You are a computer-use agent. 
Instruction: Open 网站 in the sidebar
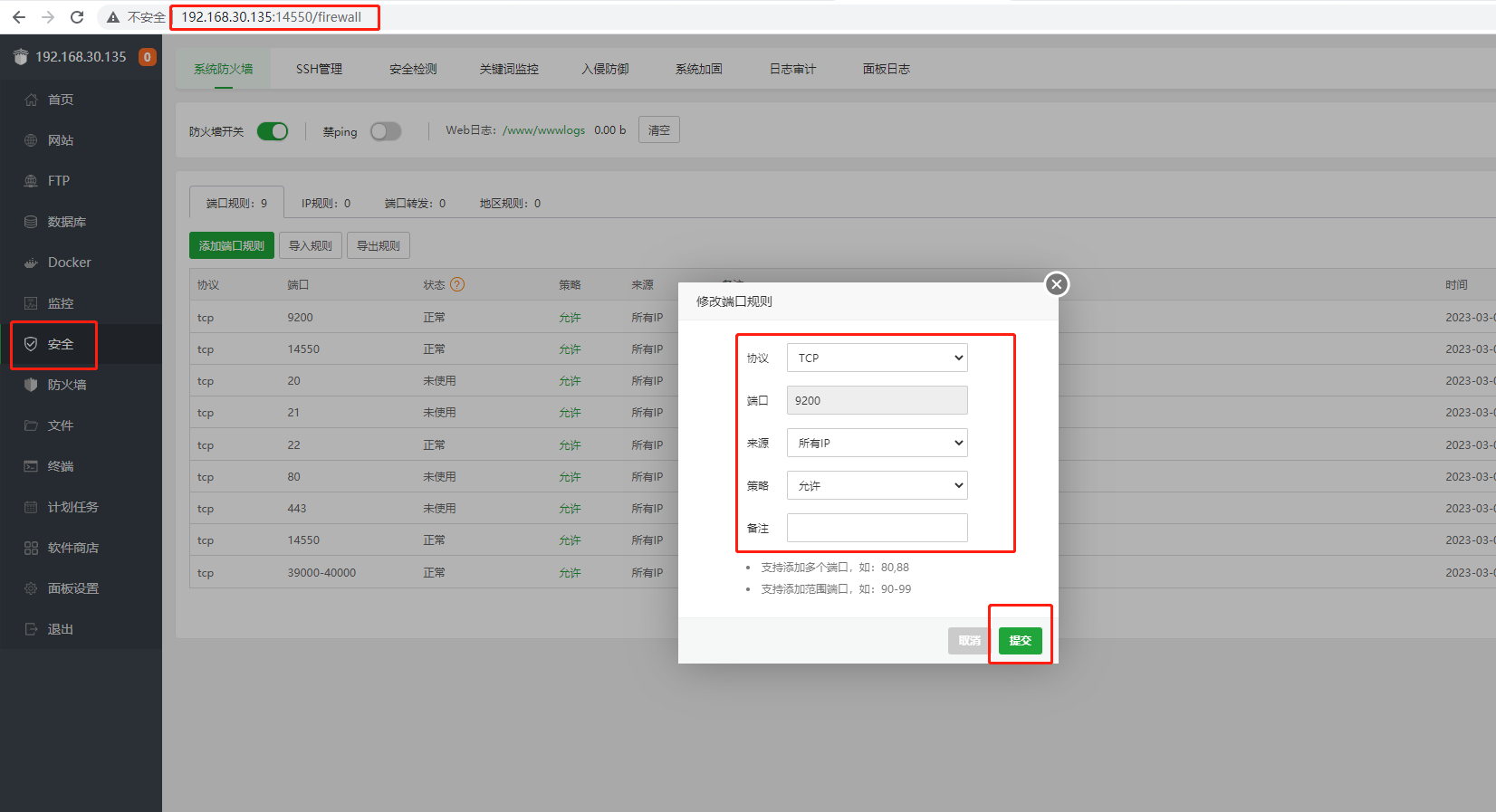61,140
